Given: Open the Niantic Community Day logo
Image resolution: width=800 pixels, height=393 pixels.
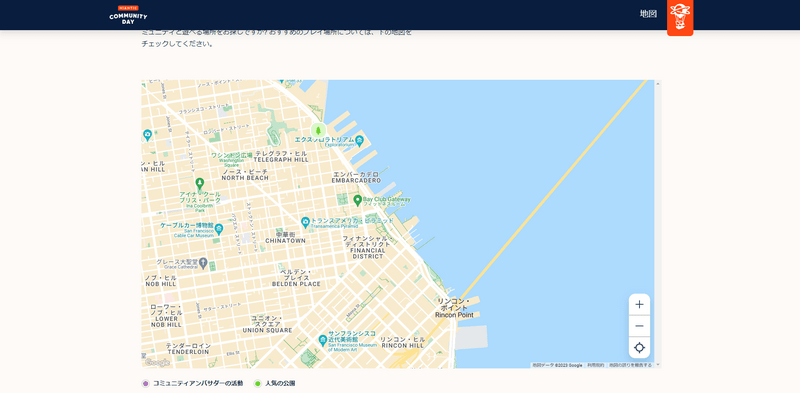Looking at the screenshot, I should click(128, 14).
